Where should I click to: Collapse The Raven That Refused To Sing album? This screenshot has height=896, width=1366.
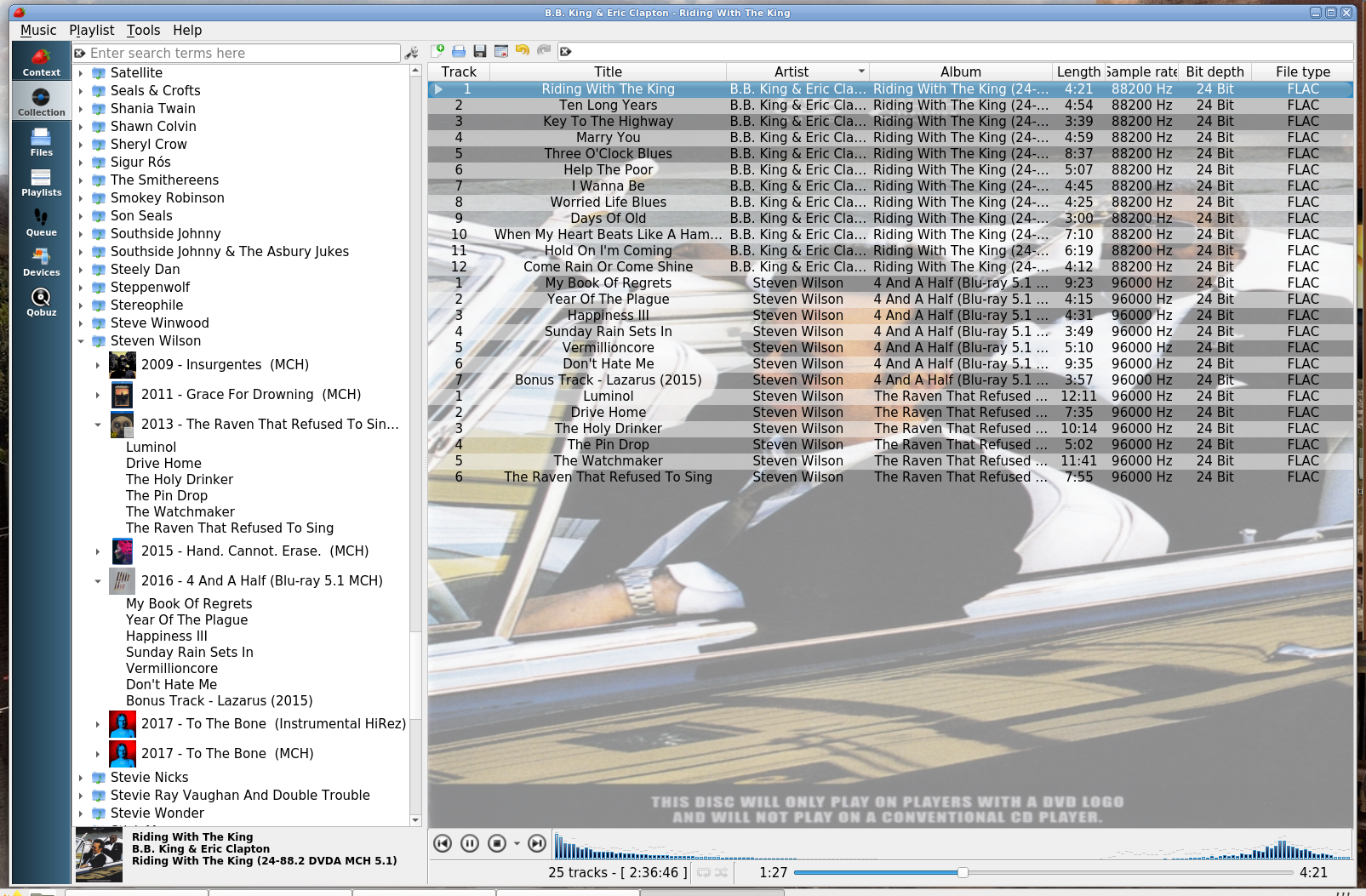pos(98,425)
